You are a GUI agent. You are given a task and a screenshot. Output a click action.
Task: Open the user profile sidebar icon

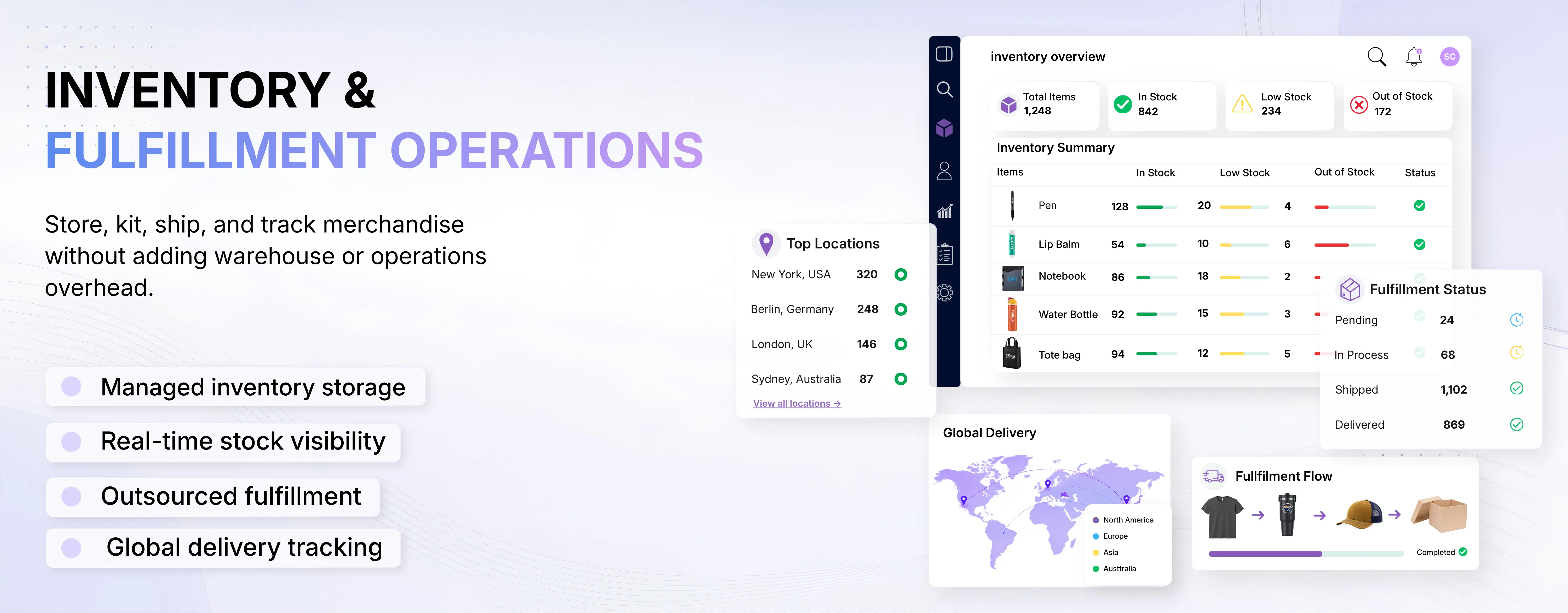(x=944, y=171)
